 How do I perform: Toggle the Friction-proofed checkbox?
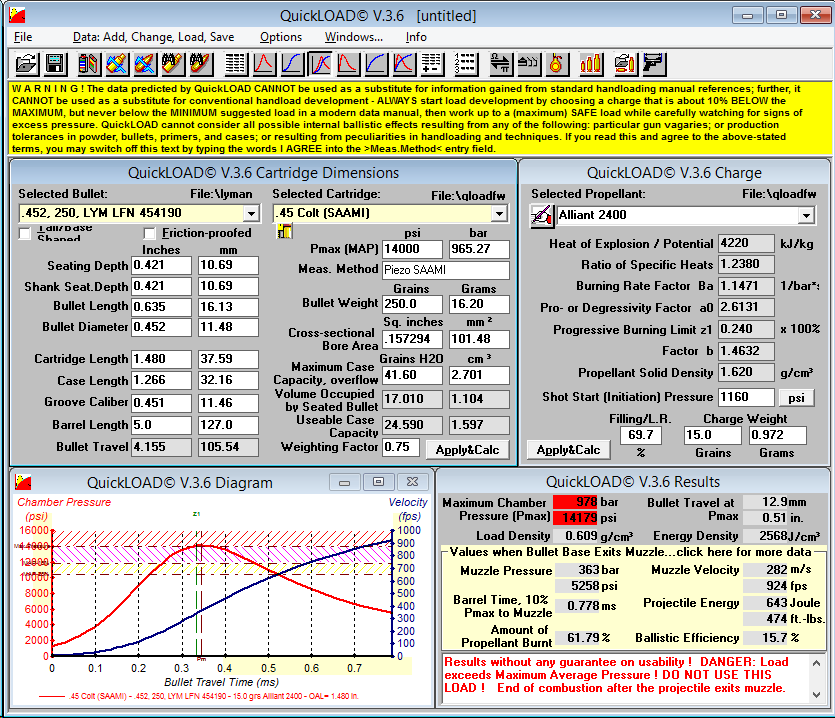(150, 233)
